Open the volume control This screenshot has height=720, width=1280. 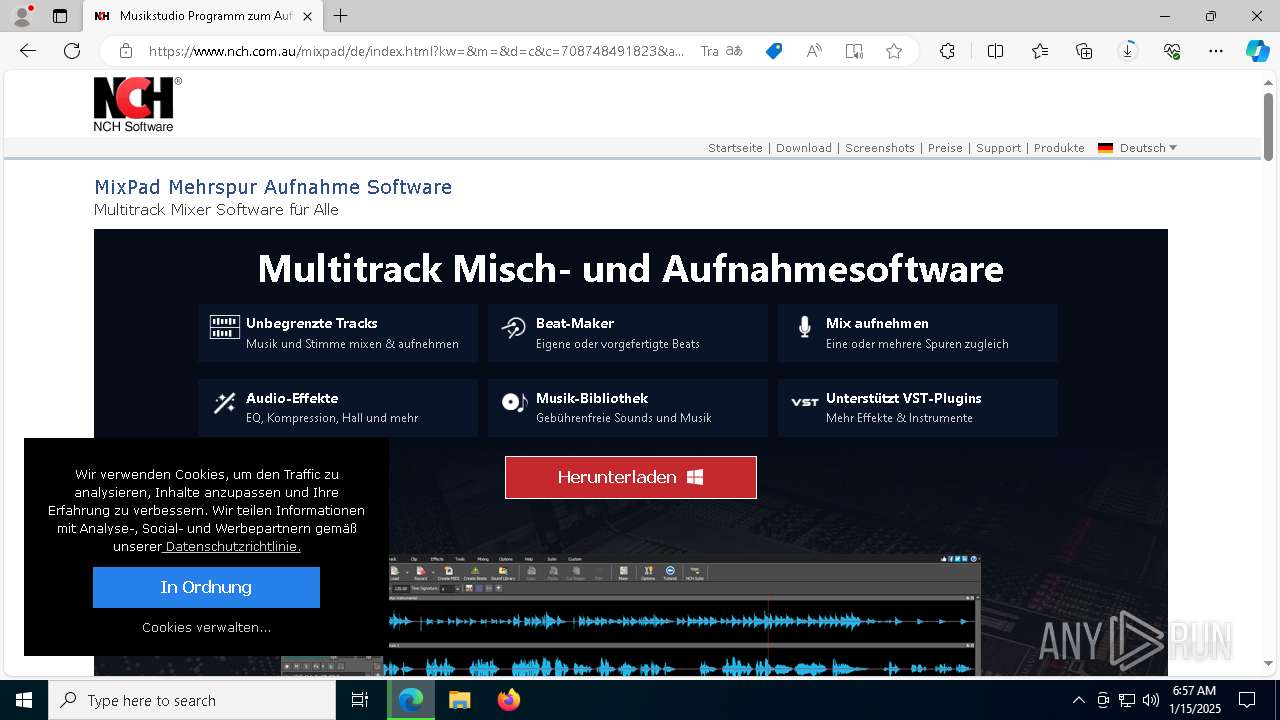pyautogui.click(x=1151, y=700)
